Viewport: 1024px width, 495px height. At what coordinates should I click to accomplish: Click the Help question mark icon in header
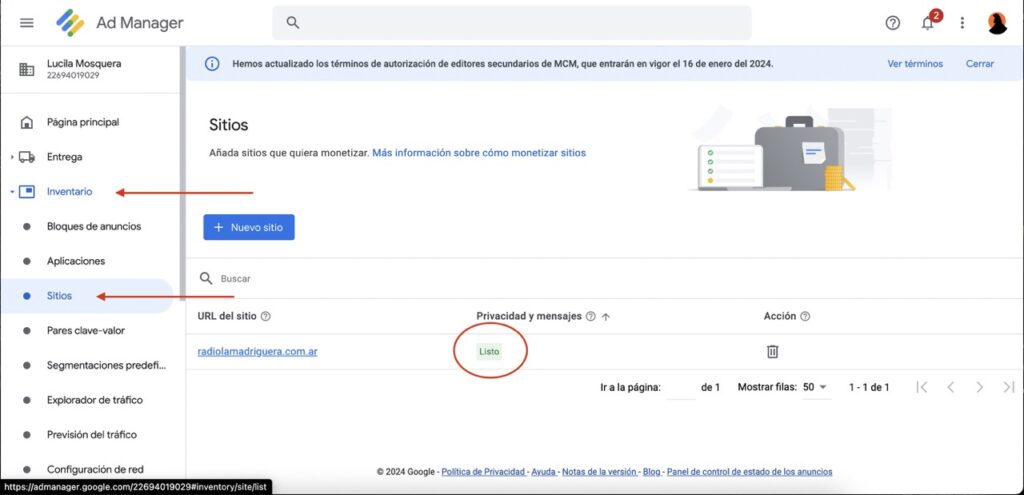[892, 23]
